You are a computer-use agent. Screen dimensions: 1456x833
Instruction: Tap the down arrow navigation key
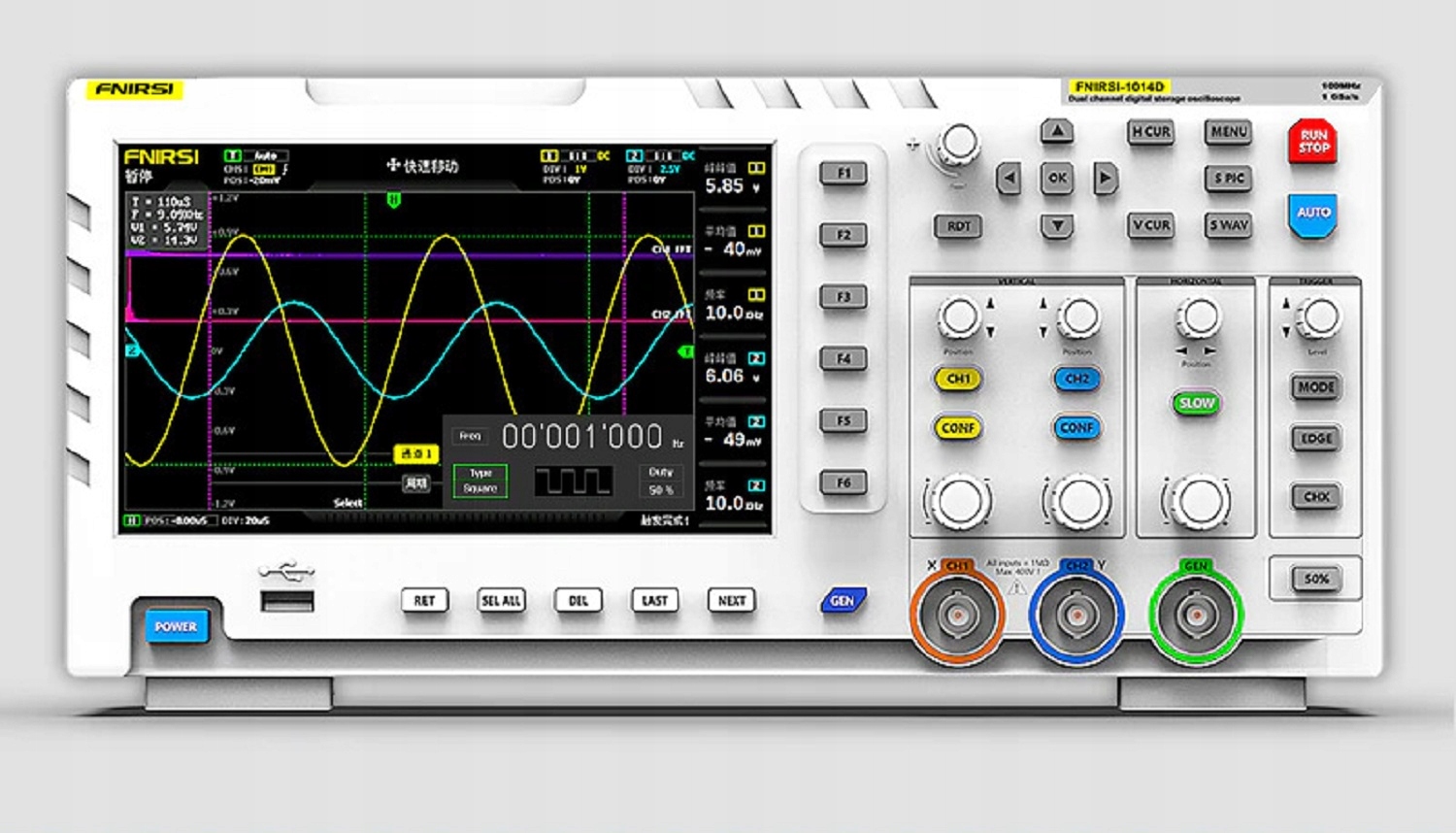(1057, 226)
